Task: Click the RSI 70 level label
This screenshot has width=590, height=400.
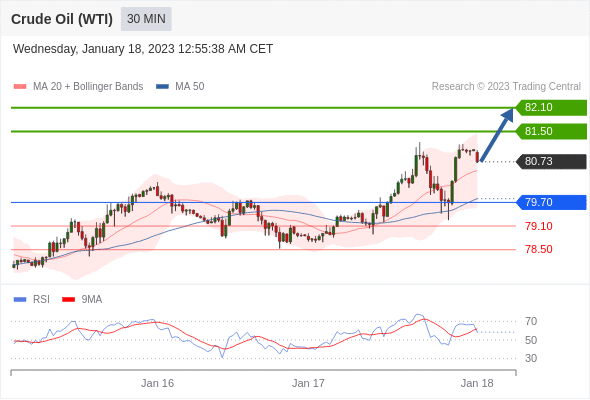Action: point(531,321)
